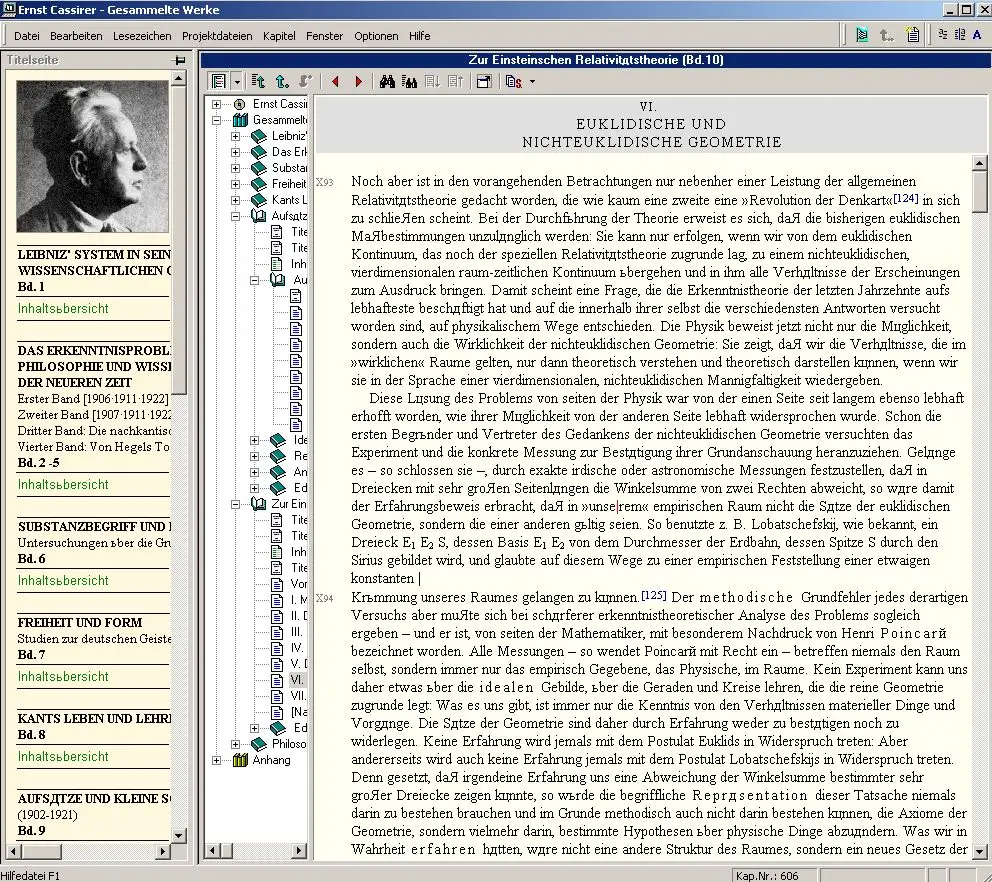Open Inhaltsübersicht link under Bd. 8
The image size is (992, 882).
click(63, 756)
